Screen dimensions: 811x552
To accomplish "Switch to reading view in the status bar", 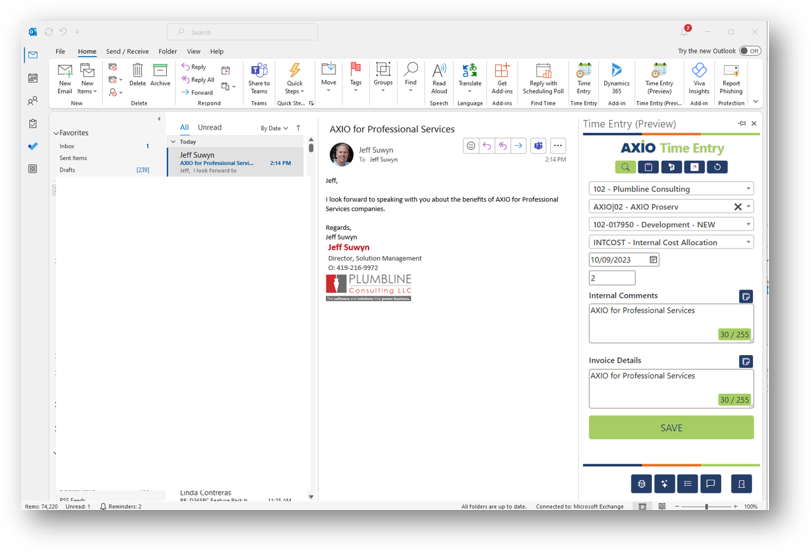I will [662, 506].
